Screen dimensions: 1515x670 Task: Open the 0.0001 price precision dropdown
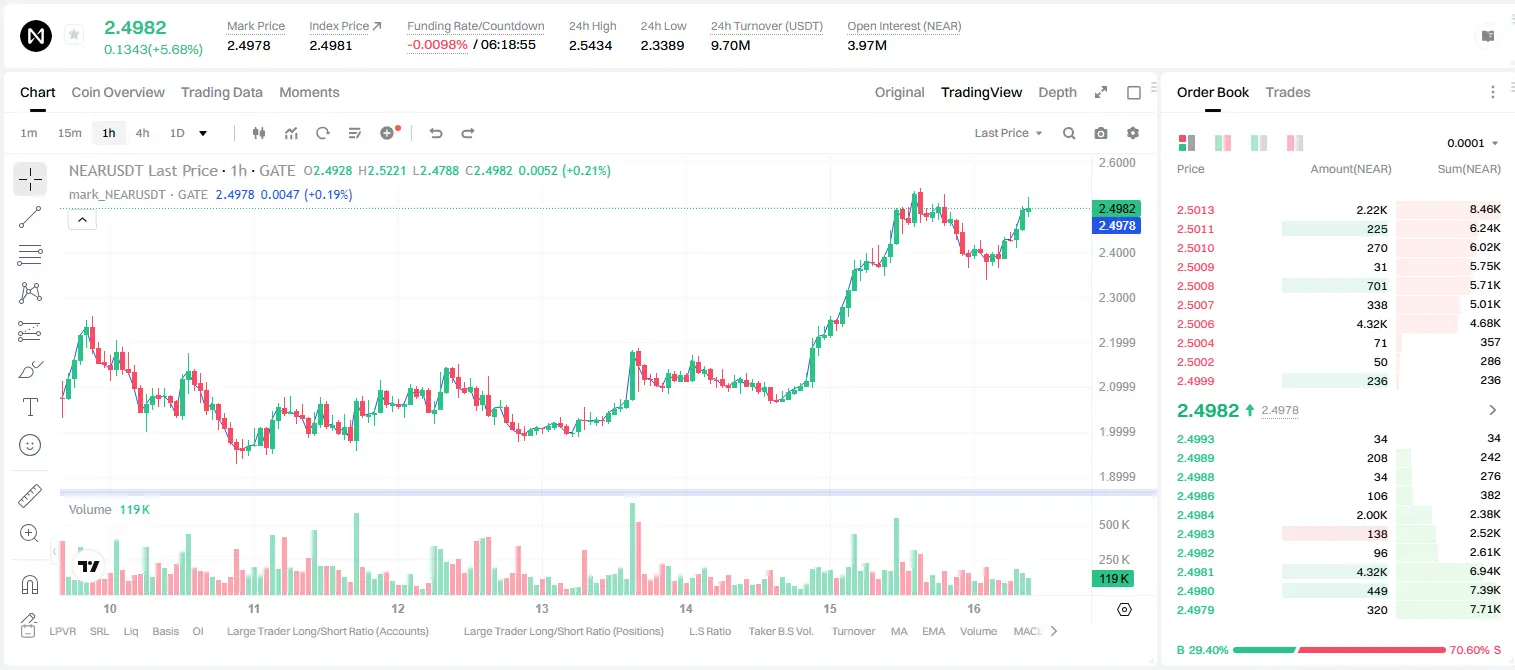click(x=1472, y=143)
